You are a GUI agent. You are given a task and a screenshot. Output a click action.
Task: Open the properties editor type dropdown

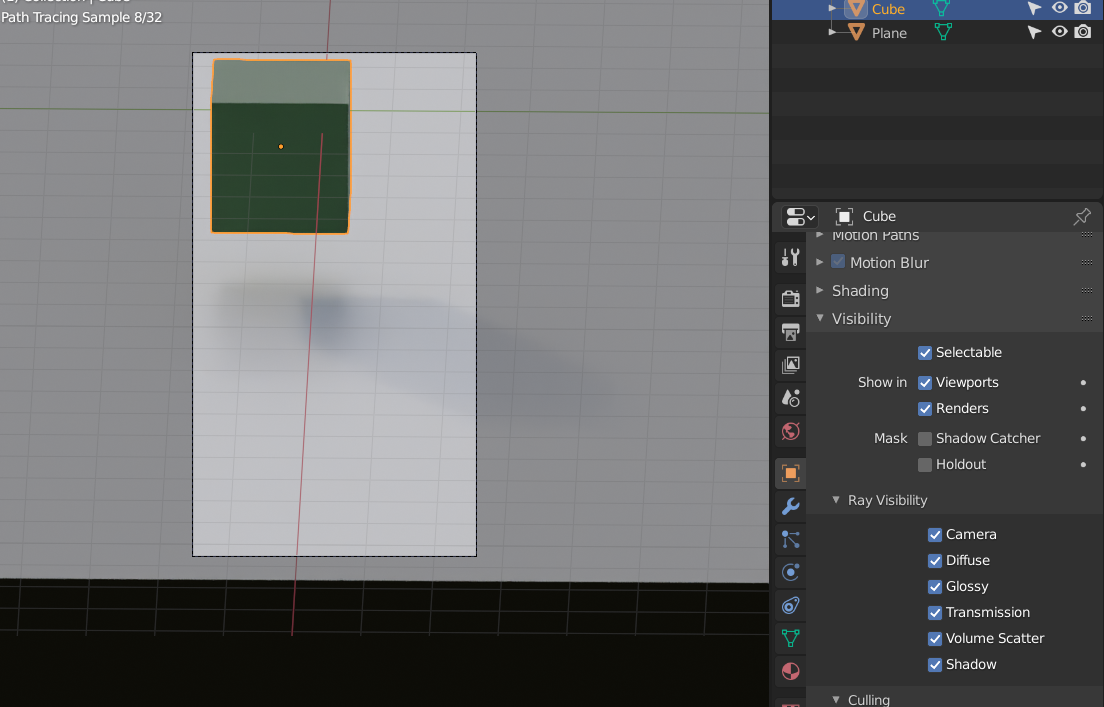799,216
